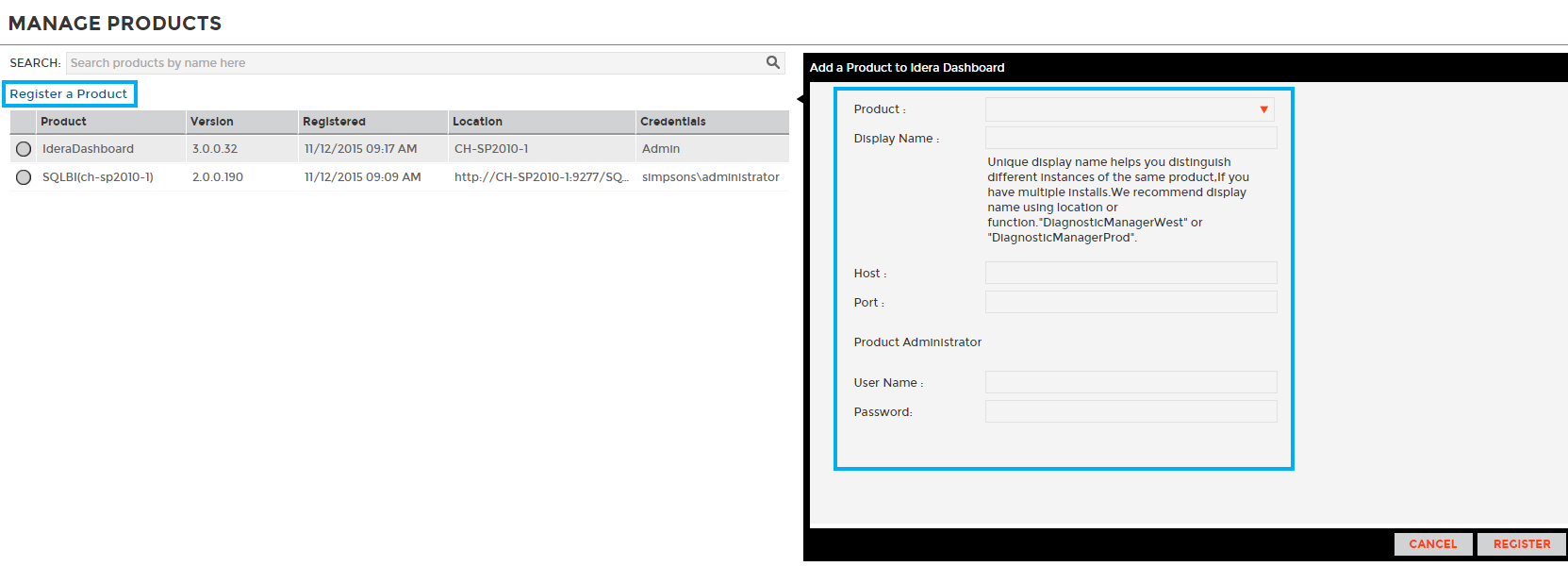Screen dimensions: 1568x583
Task: Sort by the Version column header
Action: pos(241,122)
